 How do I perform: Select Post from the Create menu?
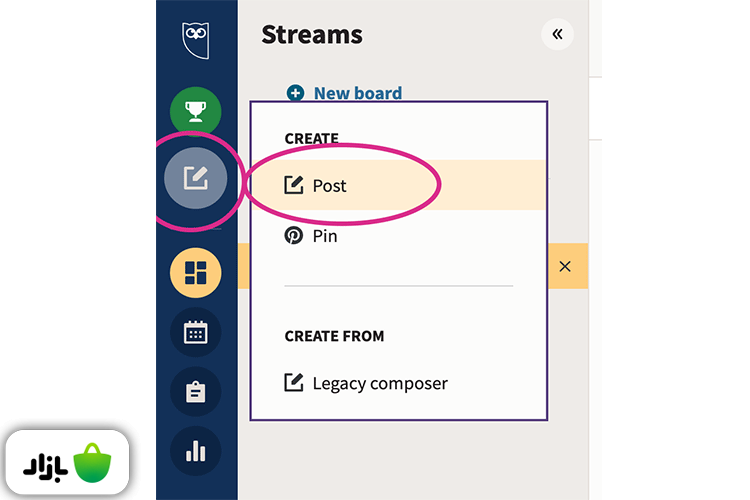[329, 185]
